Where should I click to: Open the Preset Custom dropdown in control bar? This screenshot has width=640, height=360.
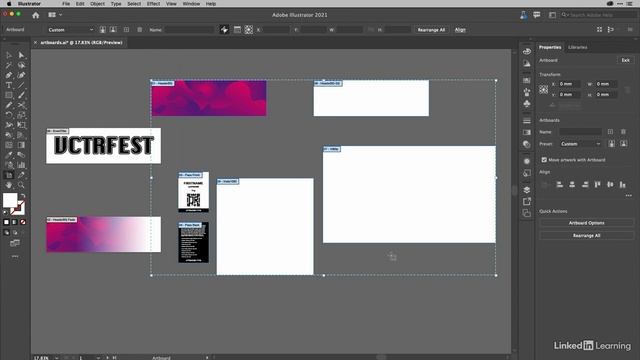click(70, 30)
